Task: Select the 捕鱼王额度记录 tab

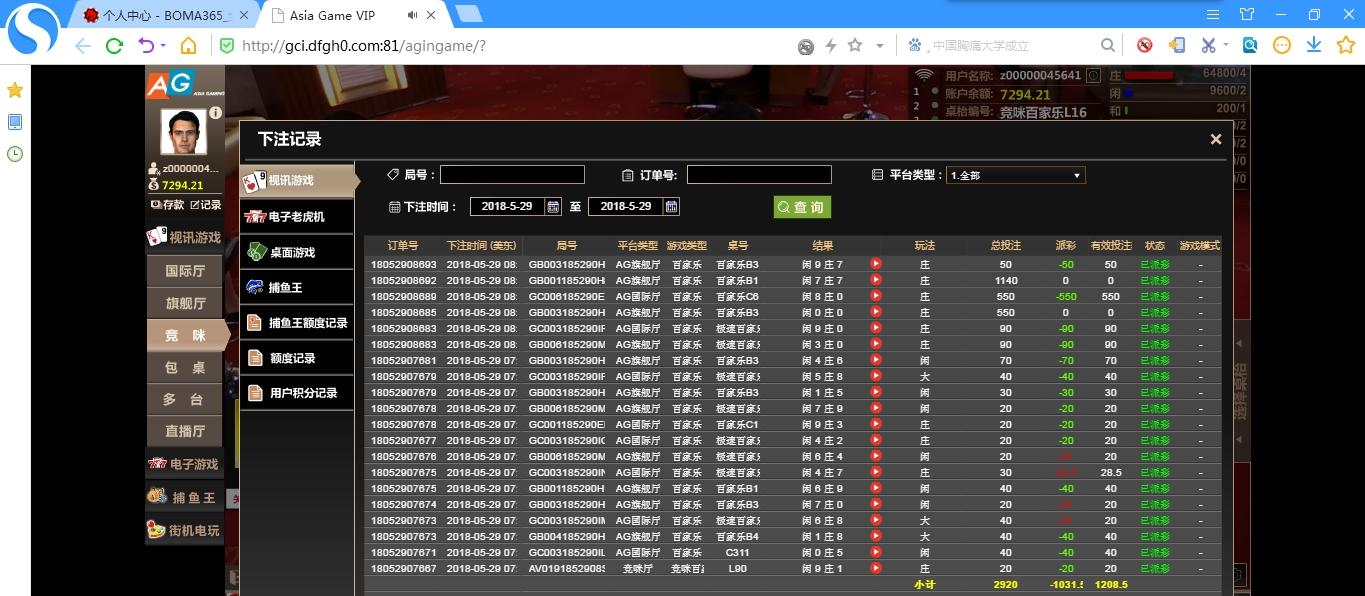Action: (x=297, y=323)
